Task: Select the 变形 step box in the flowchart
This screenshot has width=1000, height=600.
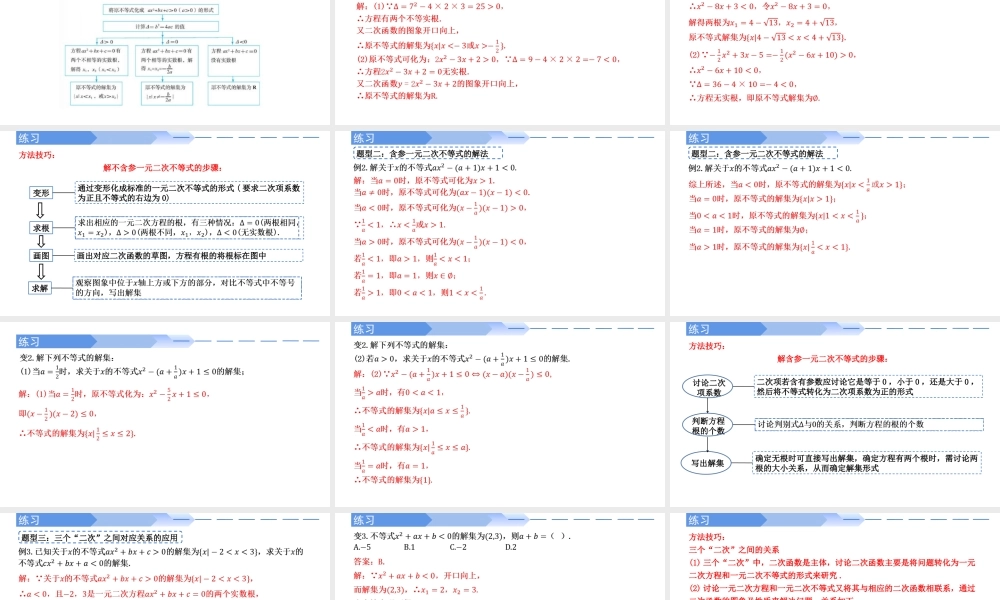Action: click(x=41, y=193)
